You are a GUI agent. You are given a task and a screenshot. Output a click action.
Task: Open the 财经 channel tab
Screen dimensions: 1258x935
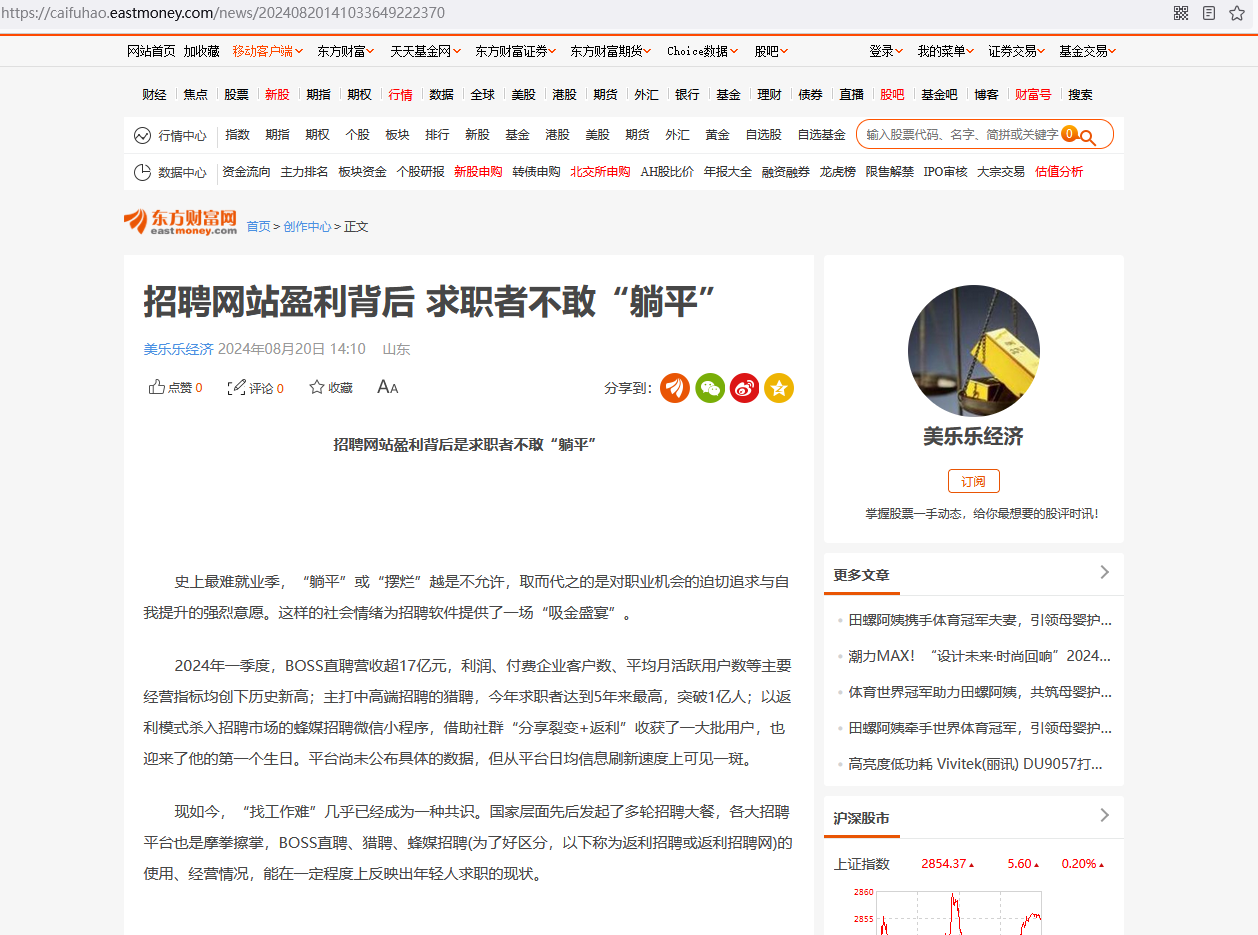point(154,95)
